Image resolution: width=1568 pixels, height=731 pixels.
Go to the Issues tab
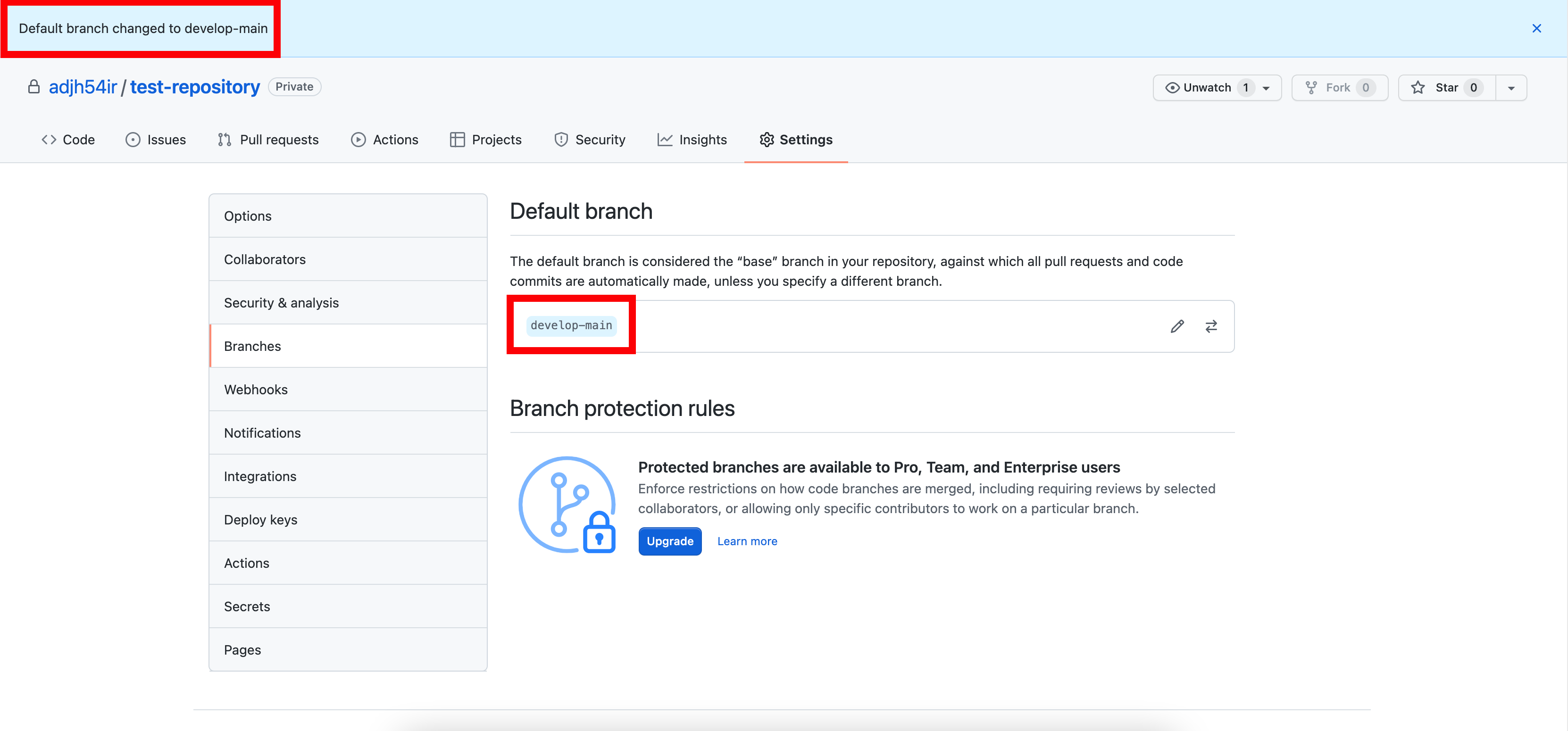coord(156,140)
